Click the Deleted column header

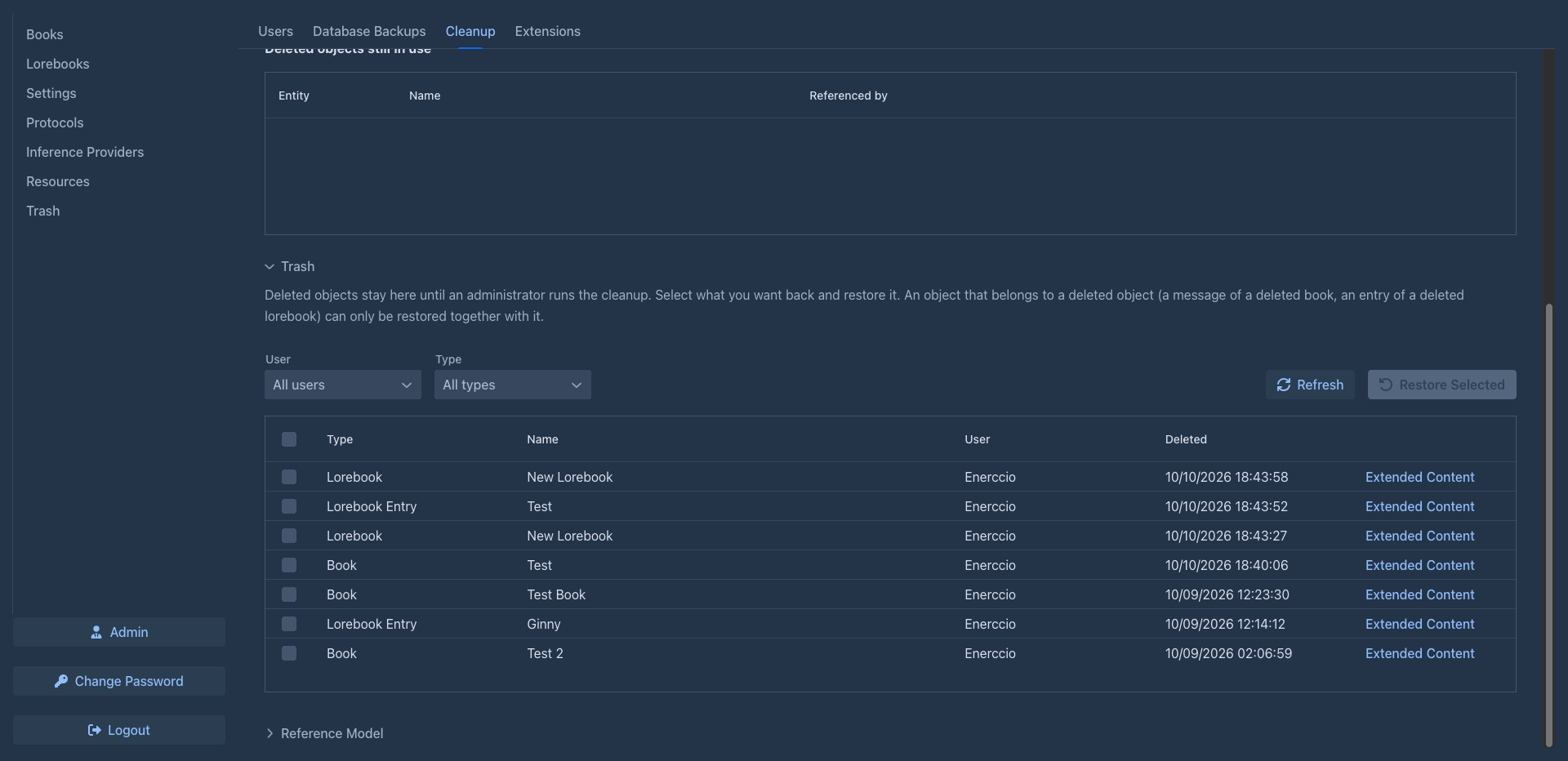(1186, 439)
